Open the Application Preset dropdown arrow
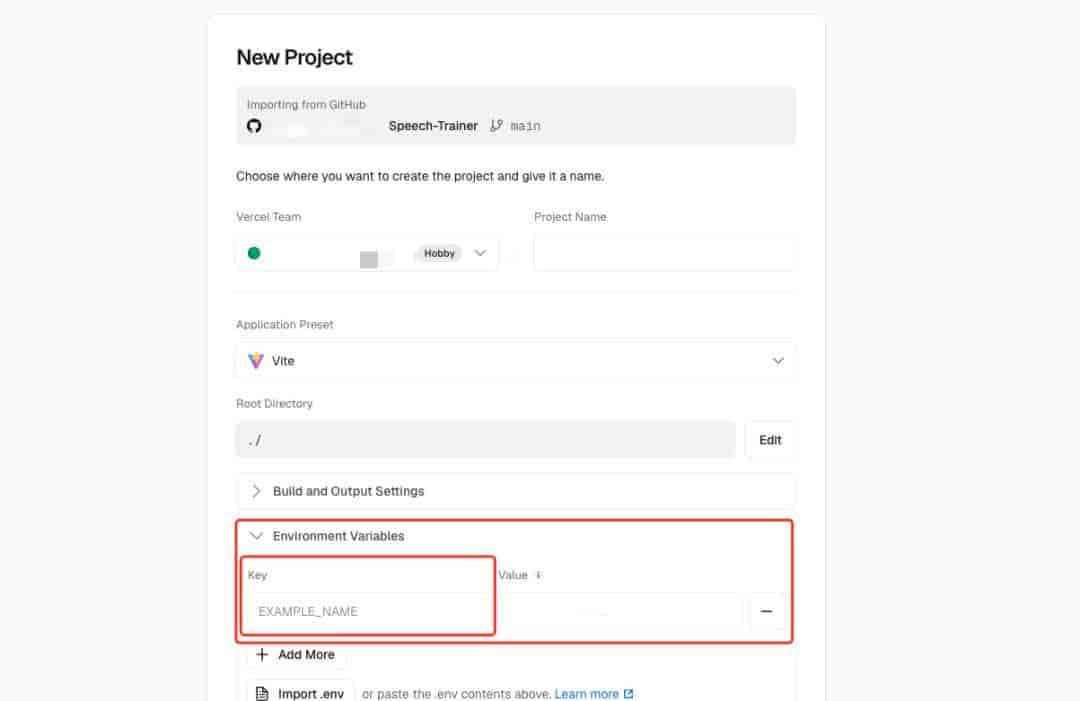This screenshot has width=1080, height=701. pyautogui.click(x=778, y=361)
